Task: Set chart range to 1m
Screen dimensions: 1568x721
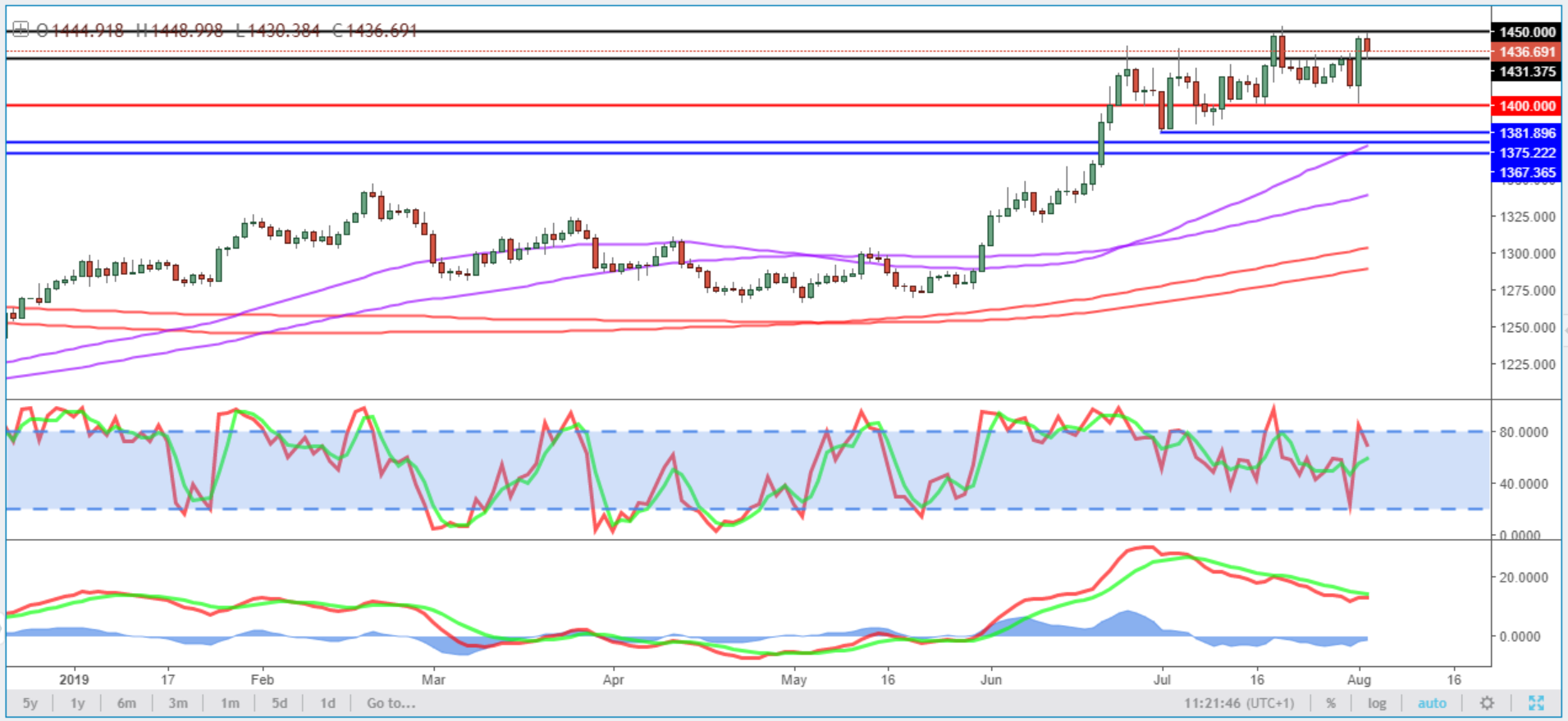Action: coord(230,703)
